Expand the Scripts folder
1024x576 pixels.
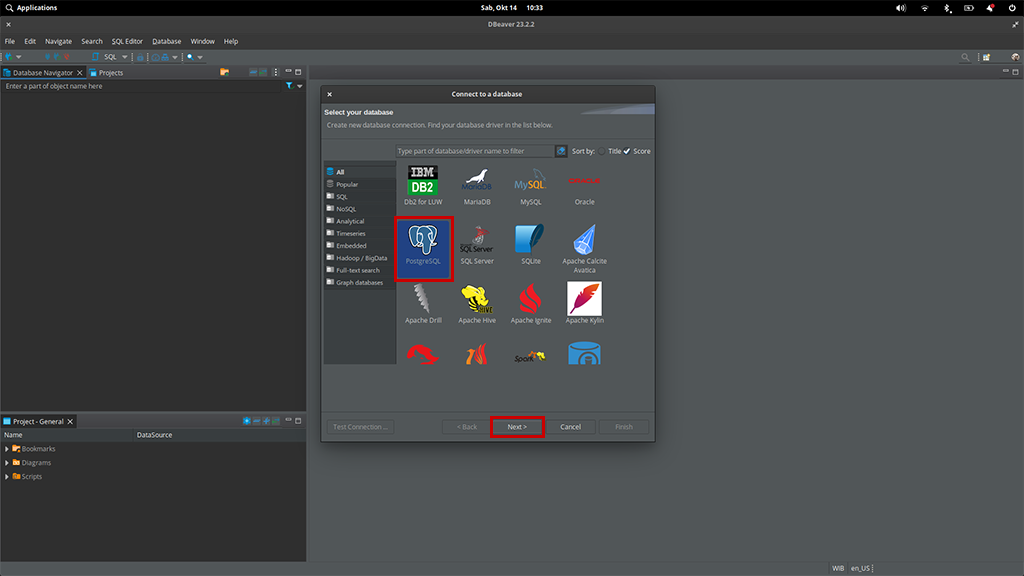pyautogui.click(x=7, y=477)
